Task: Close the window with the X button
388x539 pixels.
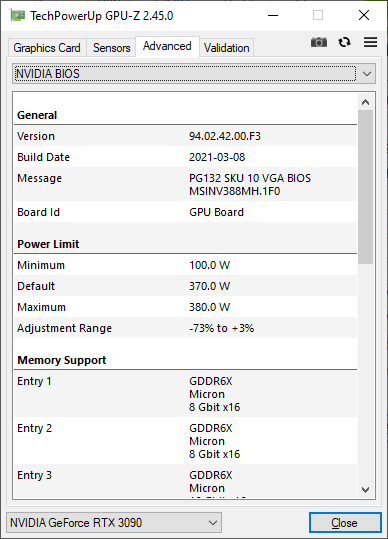Action: [364, 15]
